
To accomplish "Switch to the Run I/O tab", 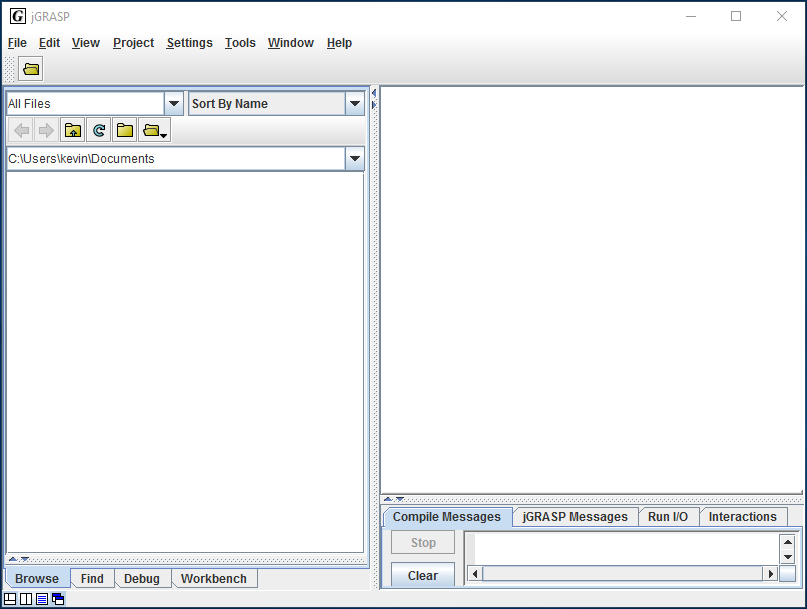I will tap(667, 517).
